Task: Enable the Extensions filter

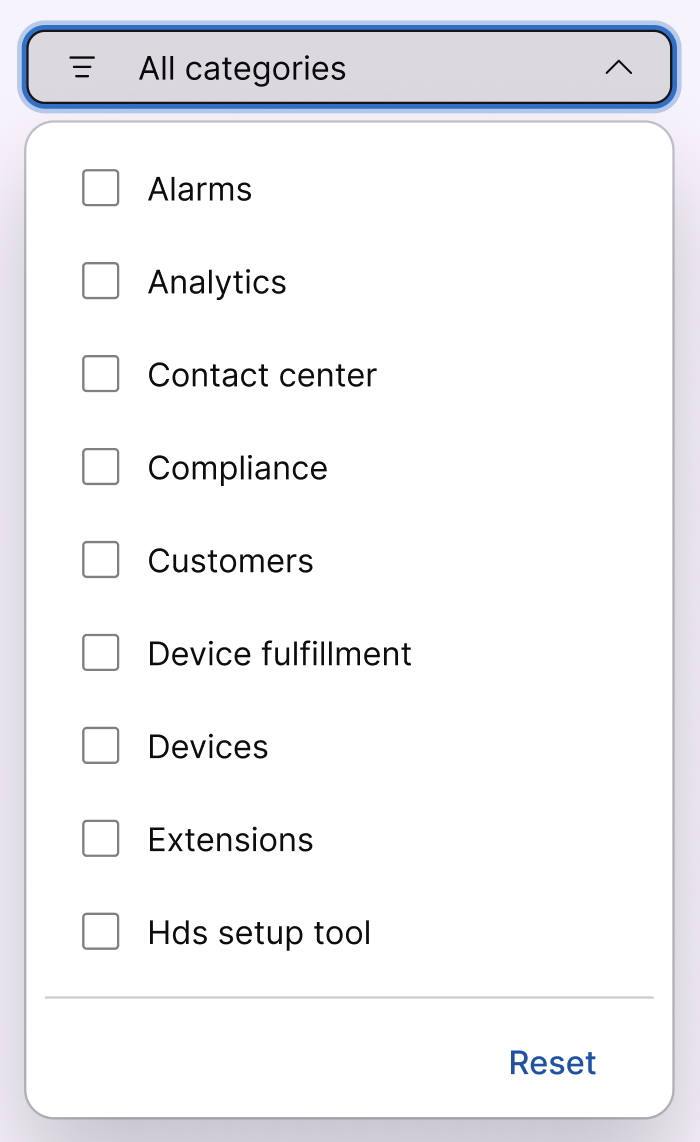Action: point(100,838)
